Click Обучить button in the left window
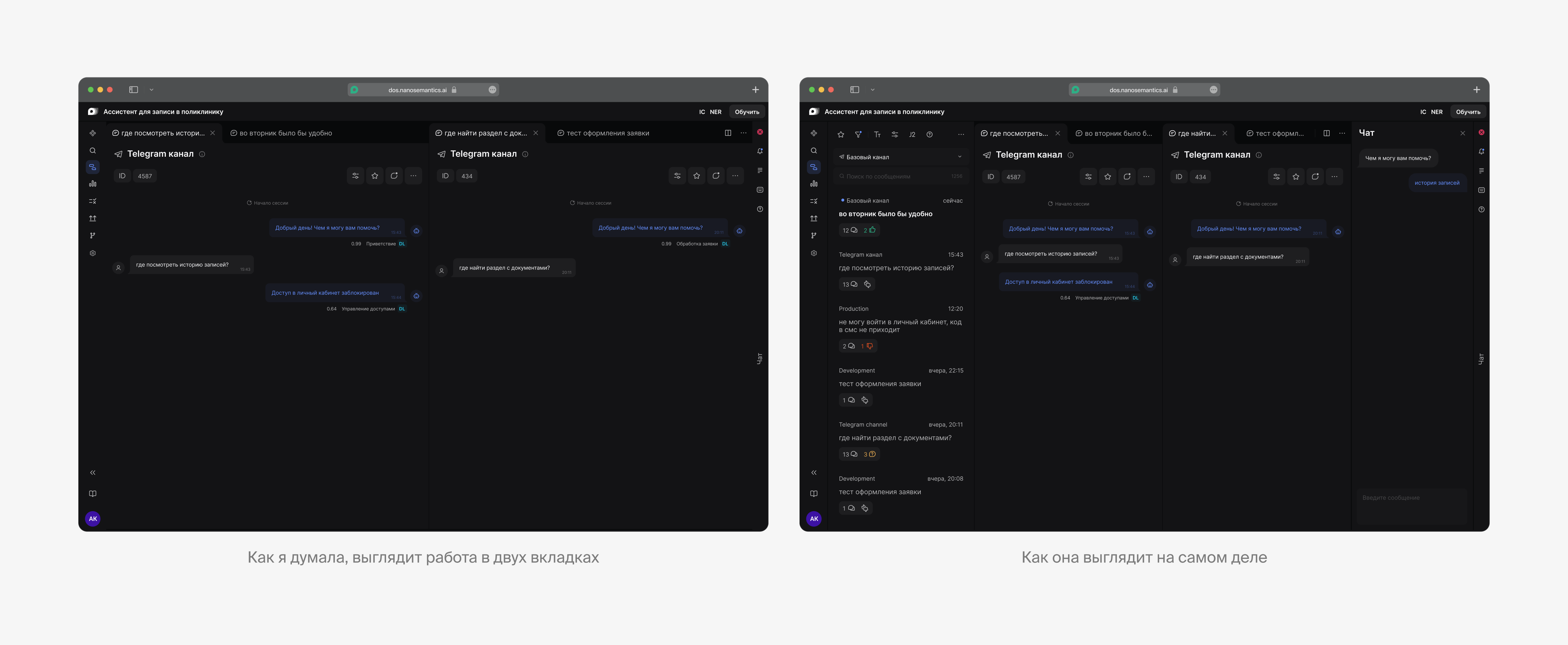The image size is (1568, 645). pos(747,112)
